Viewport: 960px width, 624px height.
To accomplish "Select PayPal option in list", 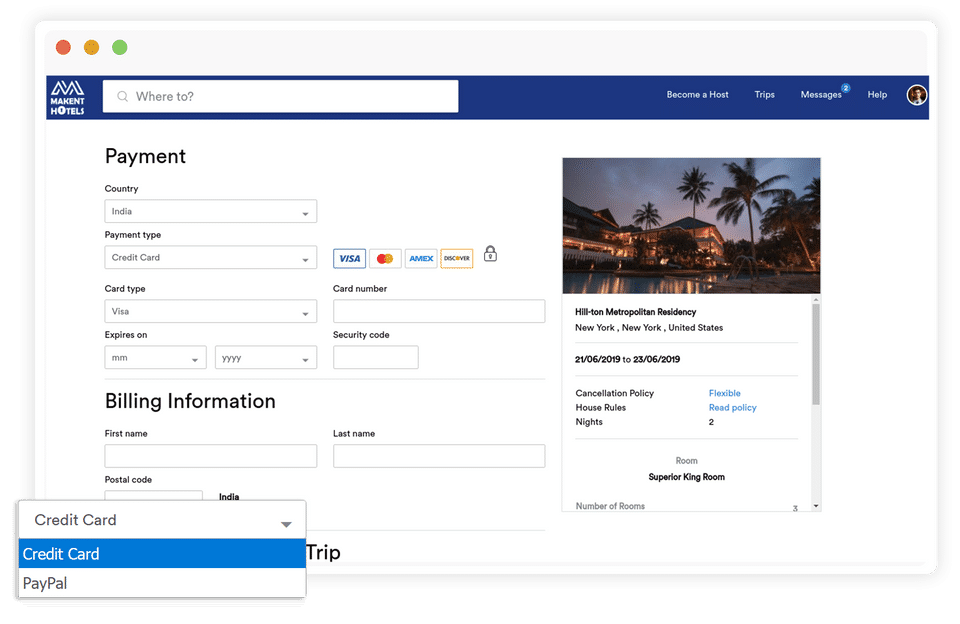I will 162,583.
